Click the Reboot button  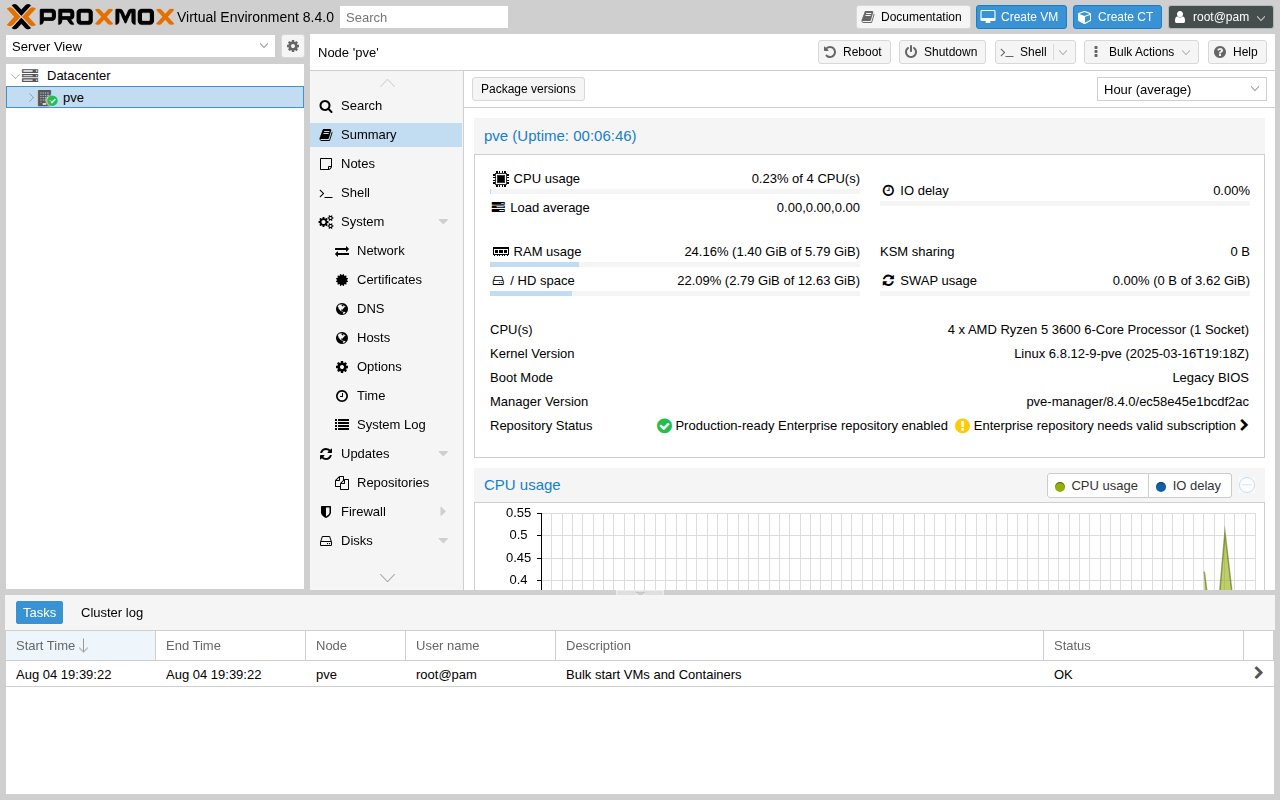854,52
